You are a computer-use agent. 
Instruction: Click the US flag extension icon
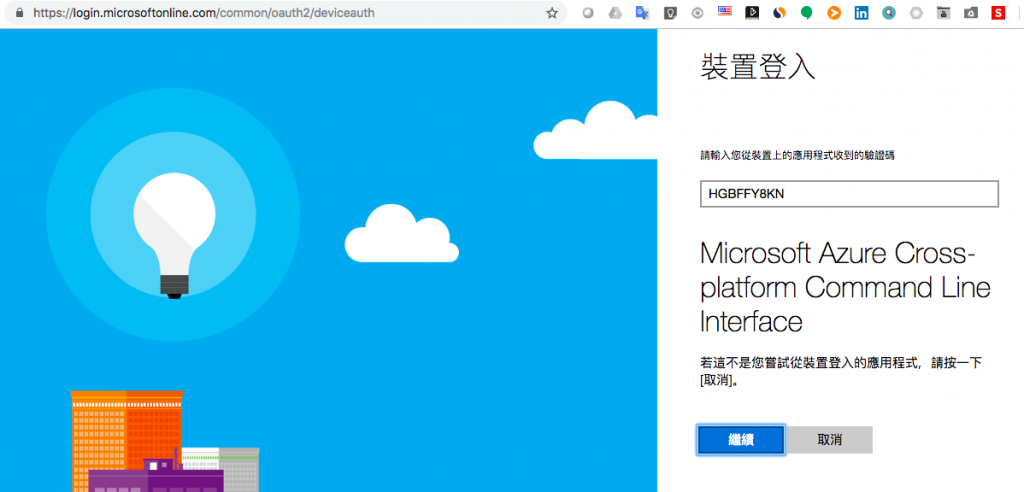tap(725, 11)
